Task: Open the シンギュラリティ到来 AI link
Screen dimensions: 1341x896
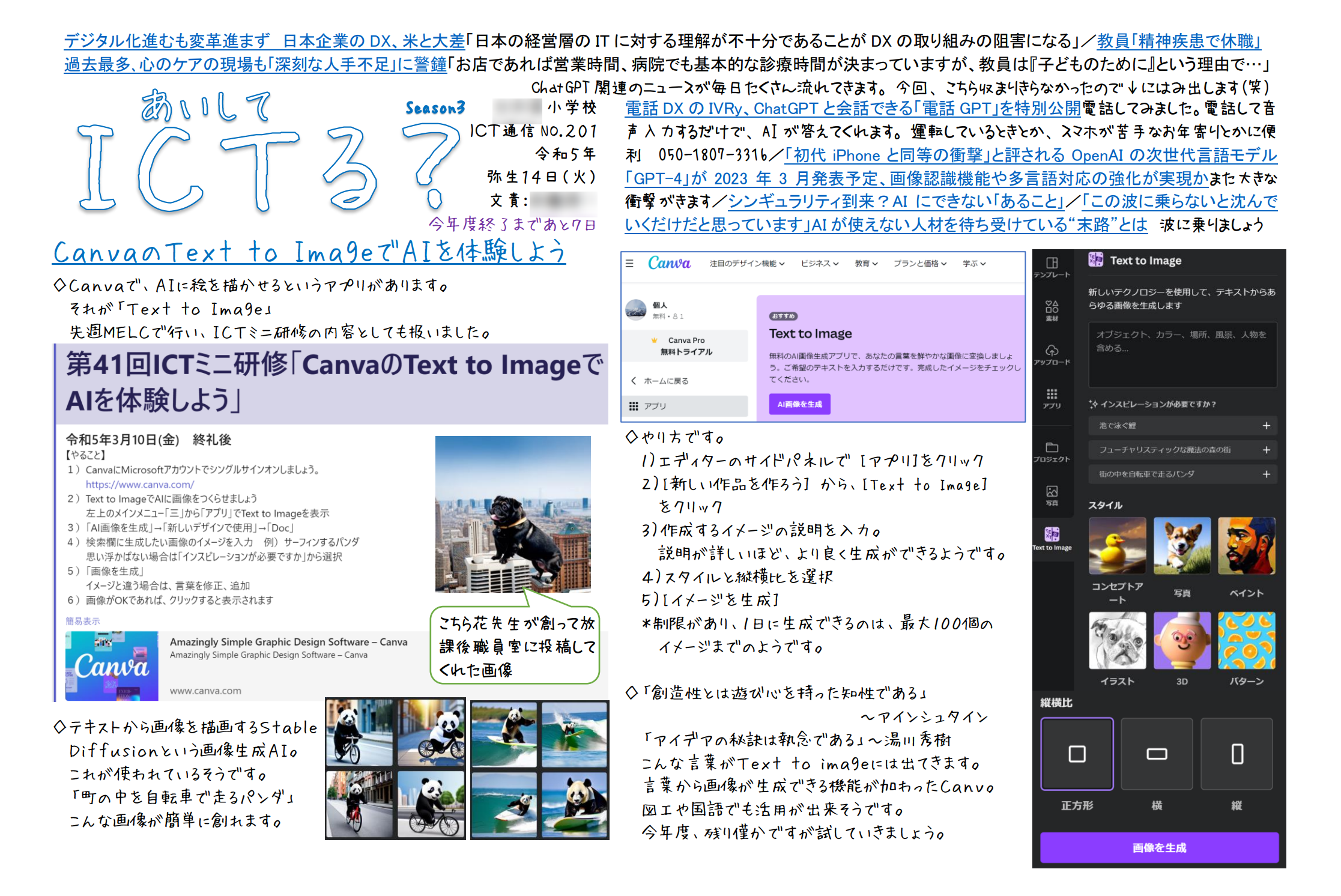Action: pos(895,201)
